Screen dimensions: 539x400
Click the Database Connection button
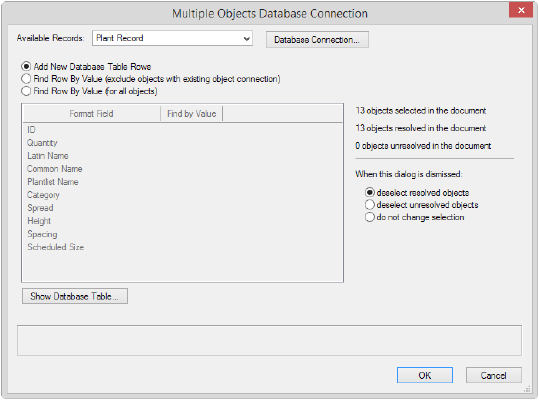click(x=317, y=40)
